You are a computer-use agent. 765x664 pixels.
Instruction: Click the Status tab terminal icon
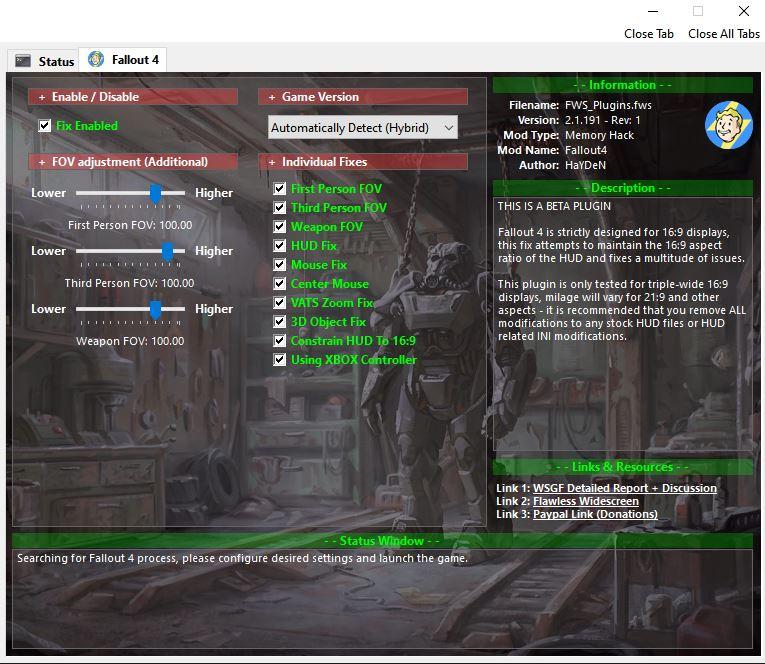click(x=22, y=61)
